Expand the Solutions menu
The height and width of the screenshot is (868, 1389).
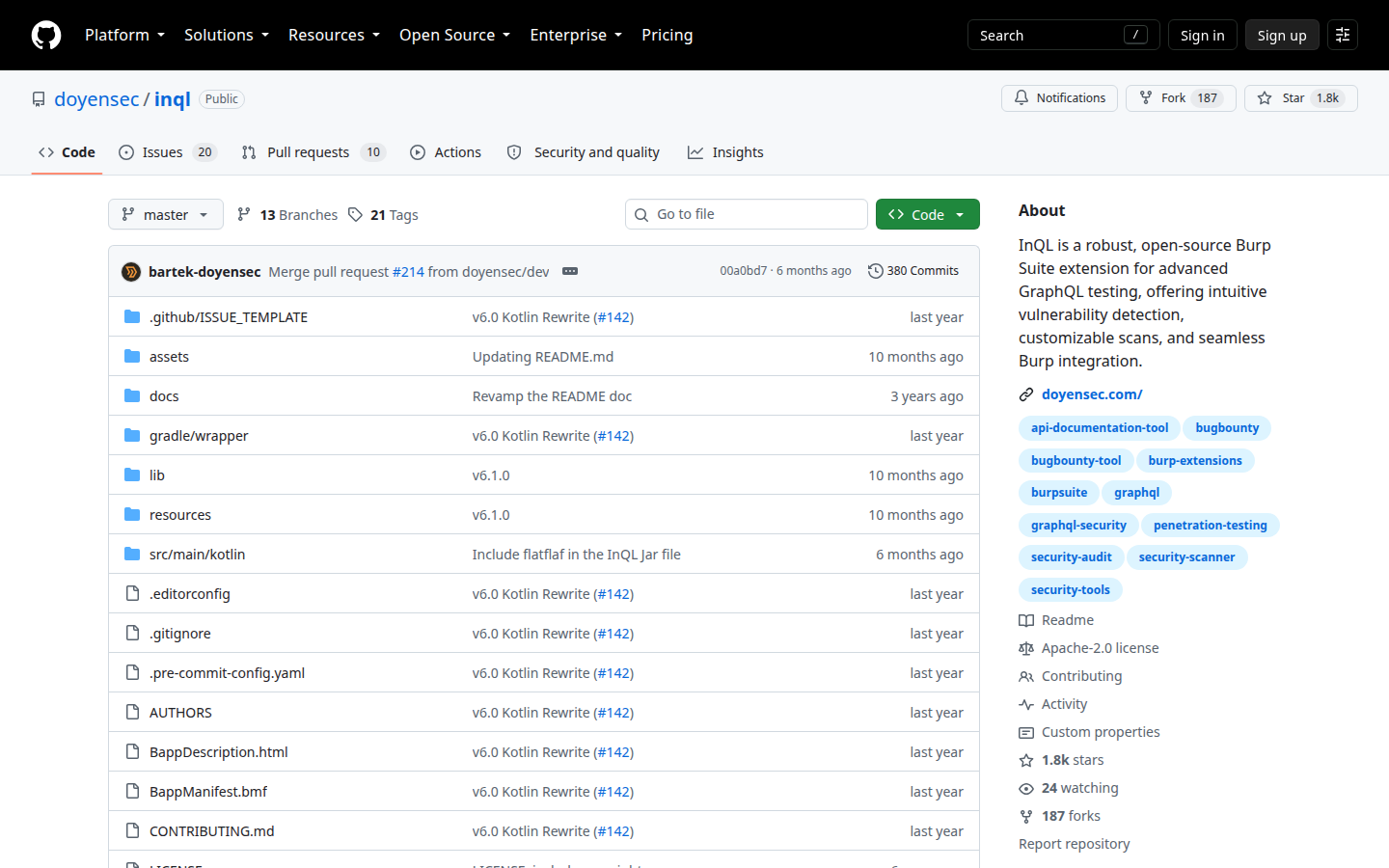pos(227,35)
